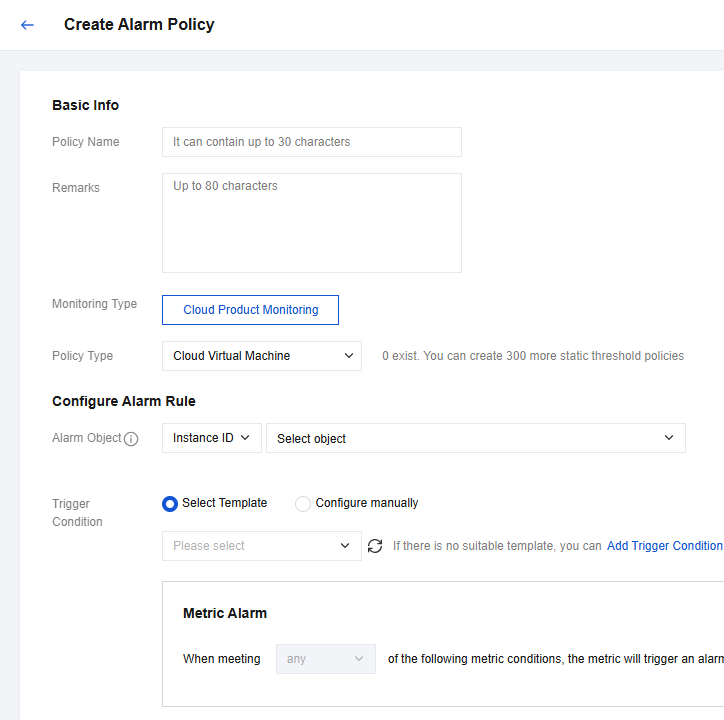Screen dimensions: 724x720
Task: Click into the Remarks text area
Action: point(312,223)
